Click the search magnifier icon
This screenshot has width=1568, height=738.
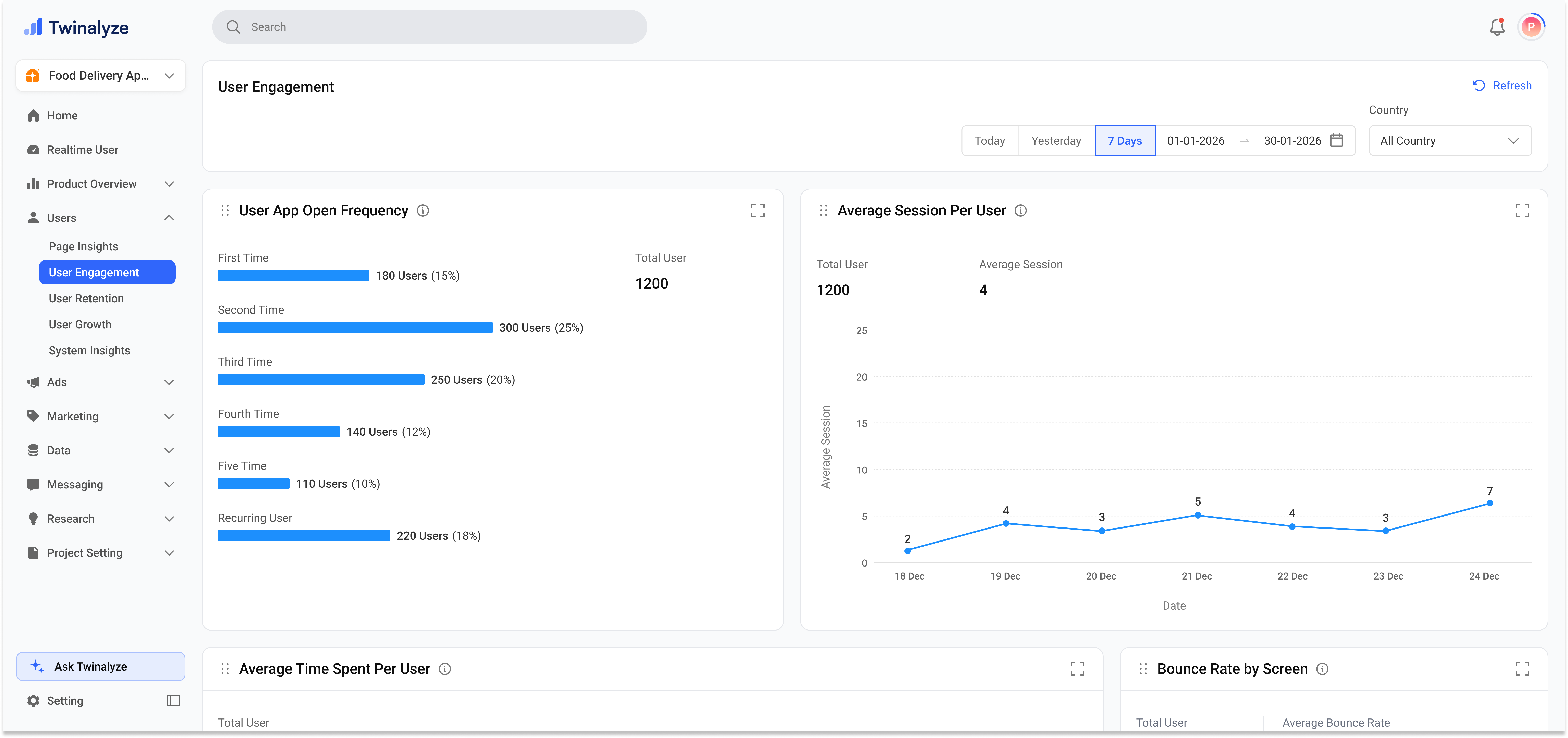[x=233, y=27]
